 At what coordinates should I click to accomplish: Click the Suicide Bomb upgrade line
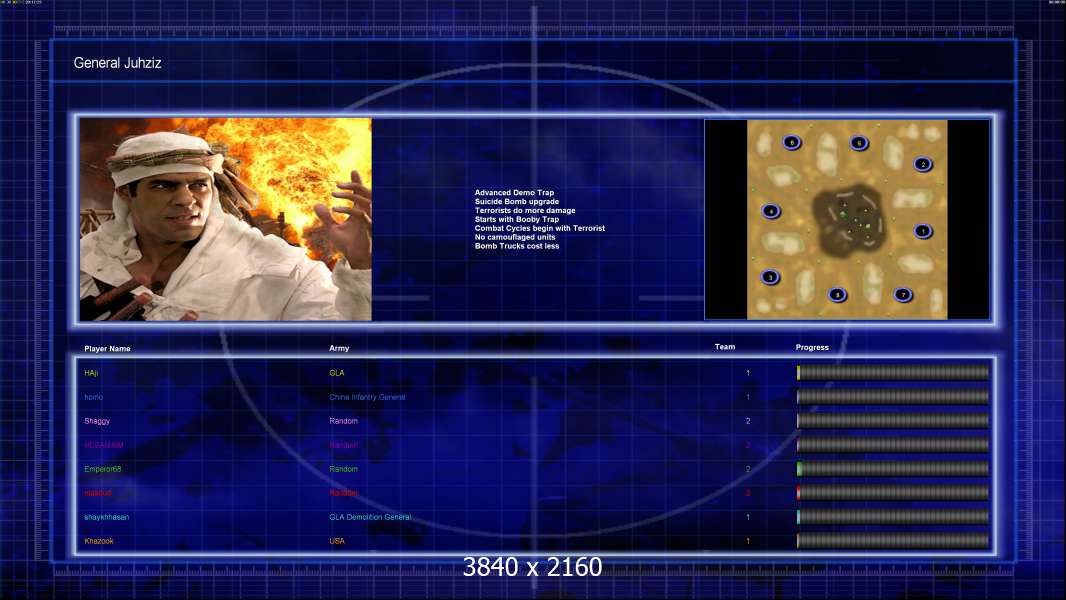point(517,202)
